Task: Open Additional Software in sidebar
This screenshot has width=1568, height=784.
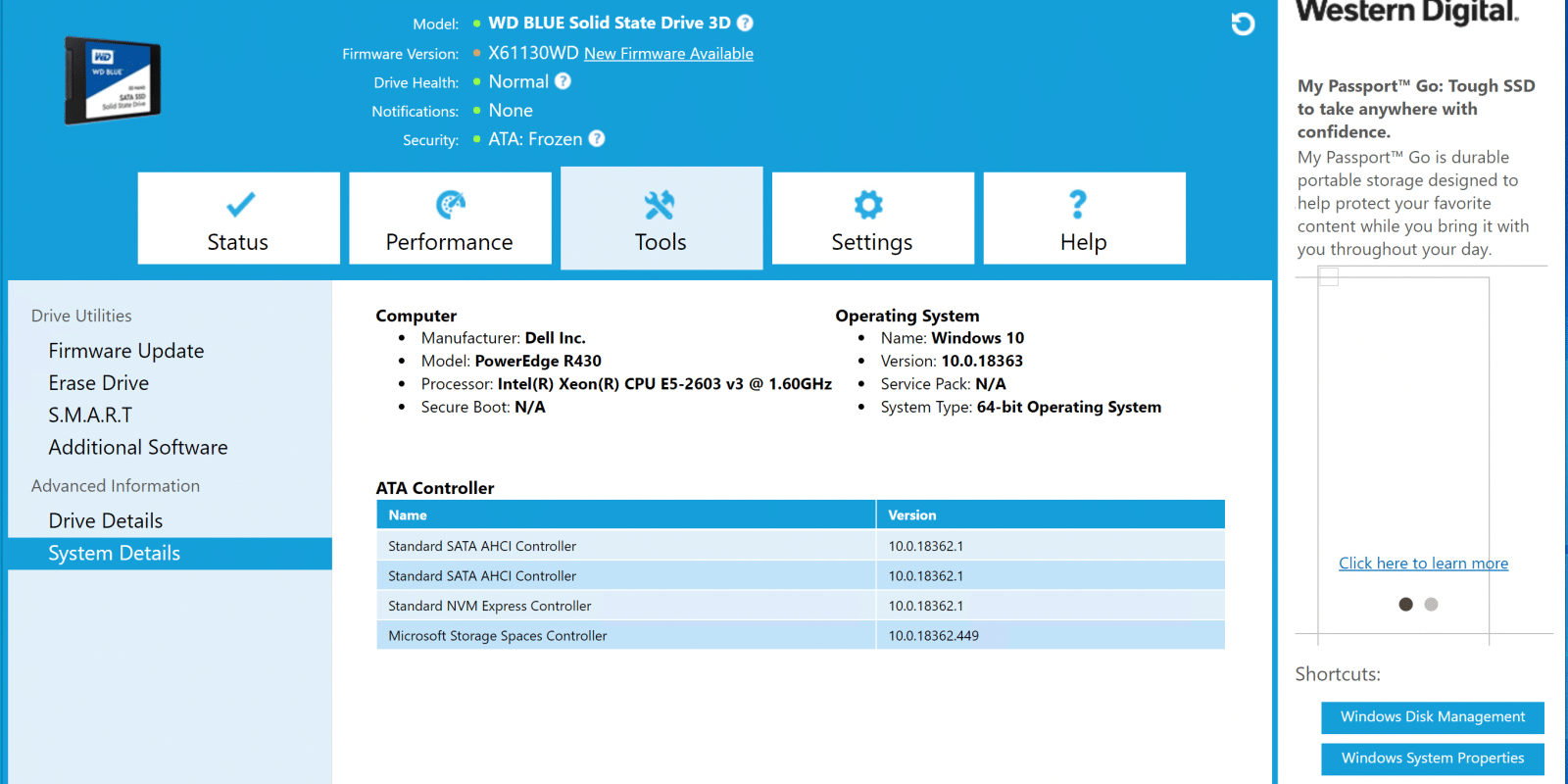Action: tap(138, 448)
